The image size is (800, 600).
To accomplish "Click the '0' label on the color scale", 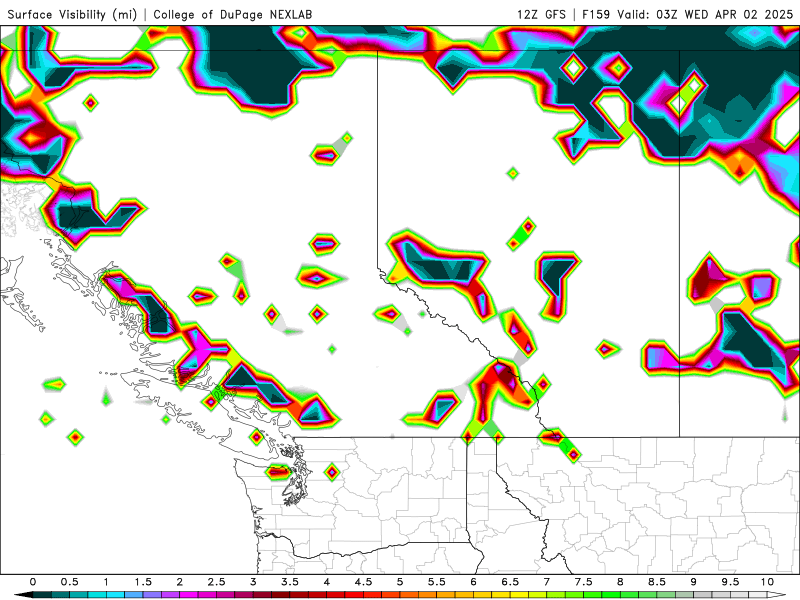I will pyautogui.click(x=33, y=582).
